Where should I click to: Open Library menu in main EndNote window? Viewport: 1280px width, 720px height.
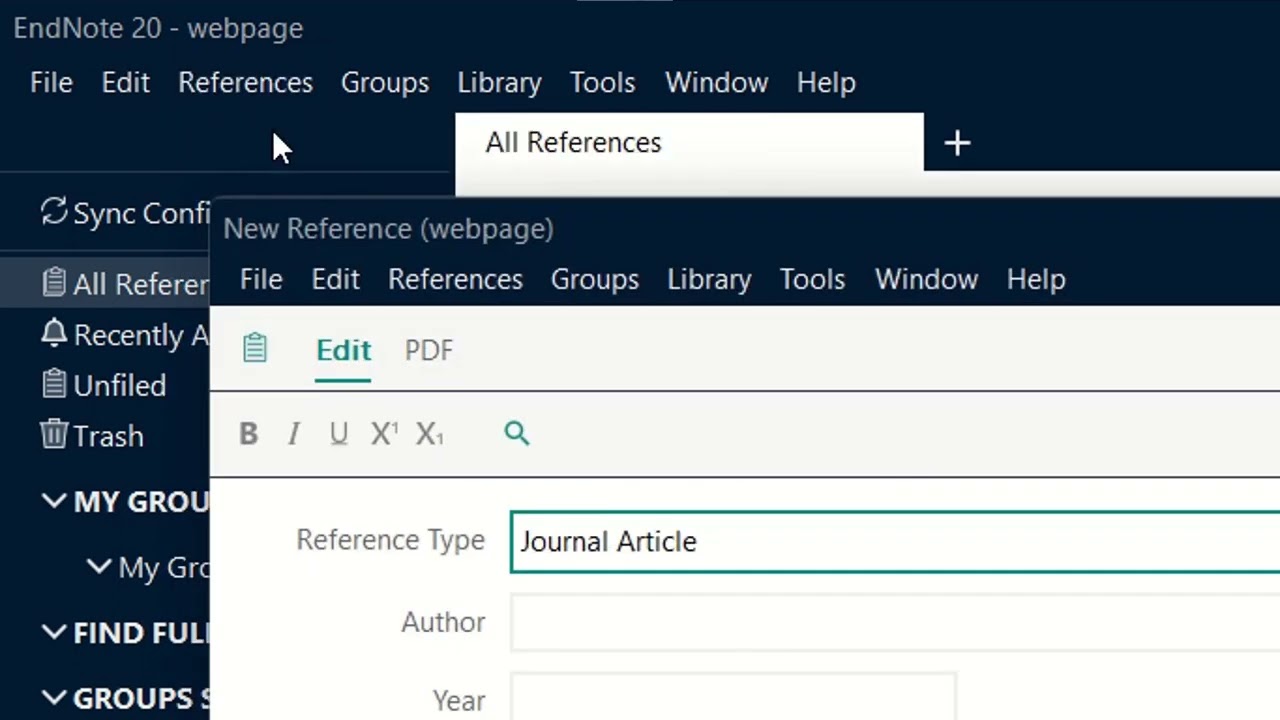click(x=499, y=82)
